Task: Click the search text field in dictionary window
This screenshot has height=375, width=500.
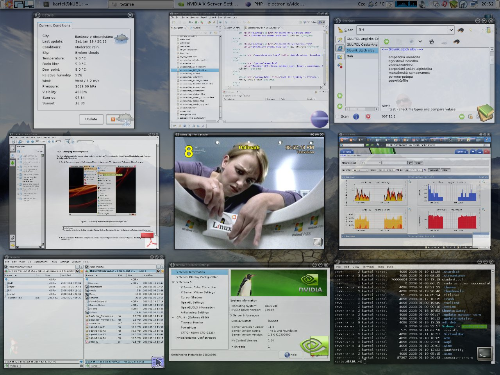Action: point(402,30)
